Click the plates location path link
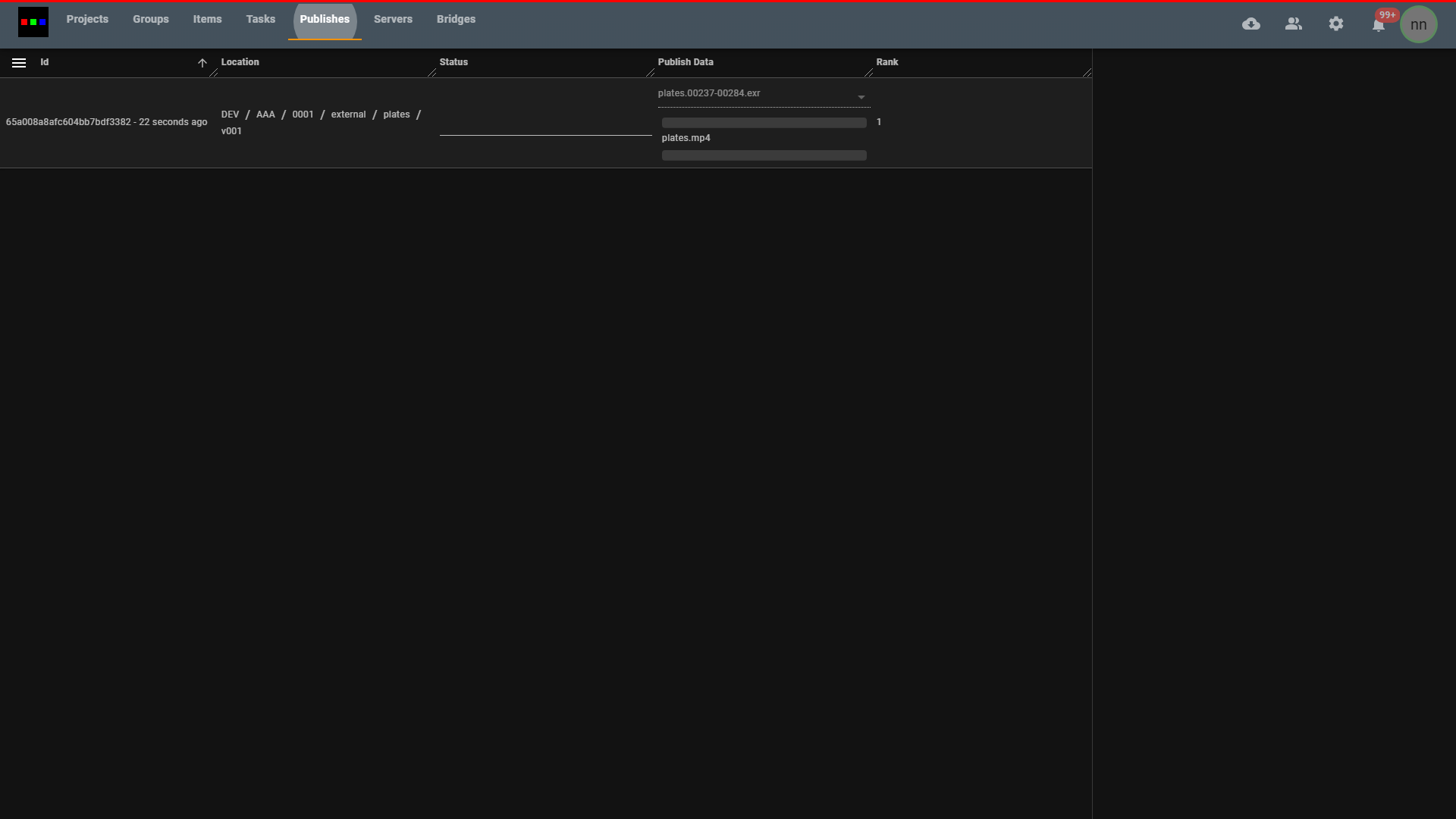This screenshot has height=819, width=1456. [396, 115]
